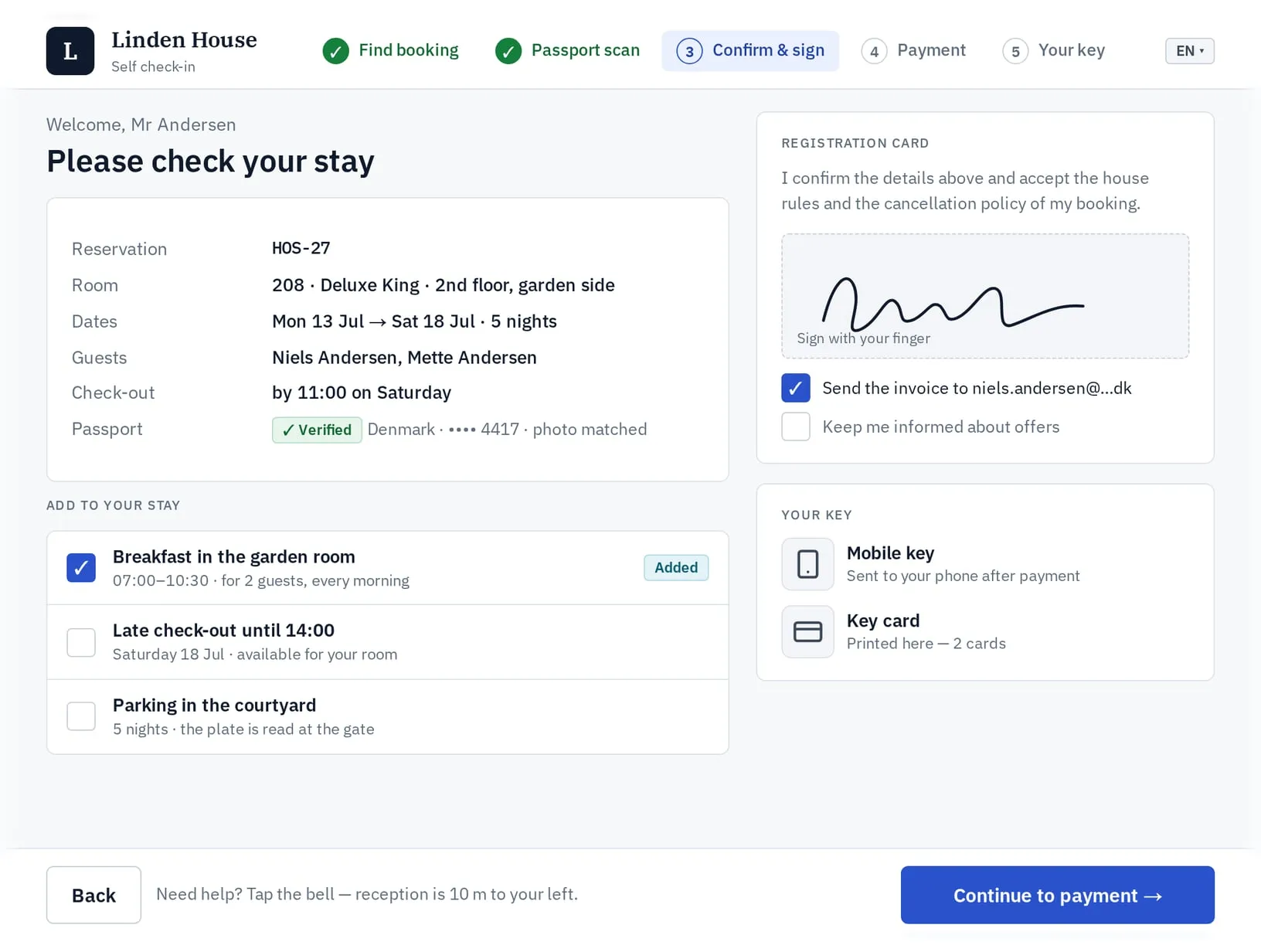1261x952 pixels.
Task: Open the EN language dropdown
Action: pyautogui.click(x=1190, y=51)
